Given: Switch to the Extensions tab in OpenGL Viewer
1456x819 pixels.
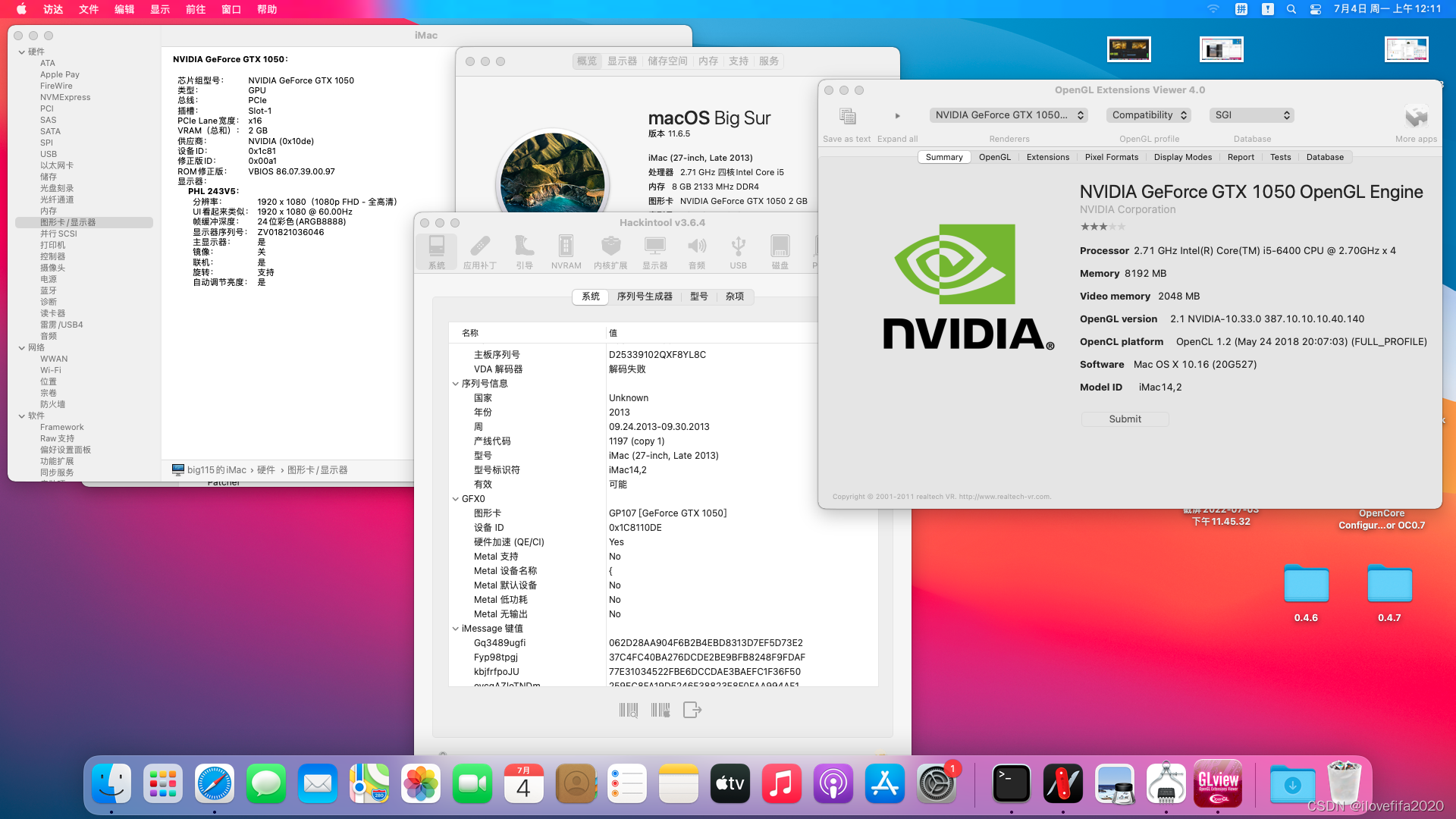Looking at the screenshot, I should pyautogui.click(x=1047, y=157).
